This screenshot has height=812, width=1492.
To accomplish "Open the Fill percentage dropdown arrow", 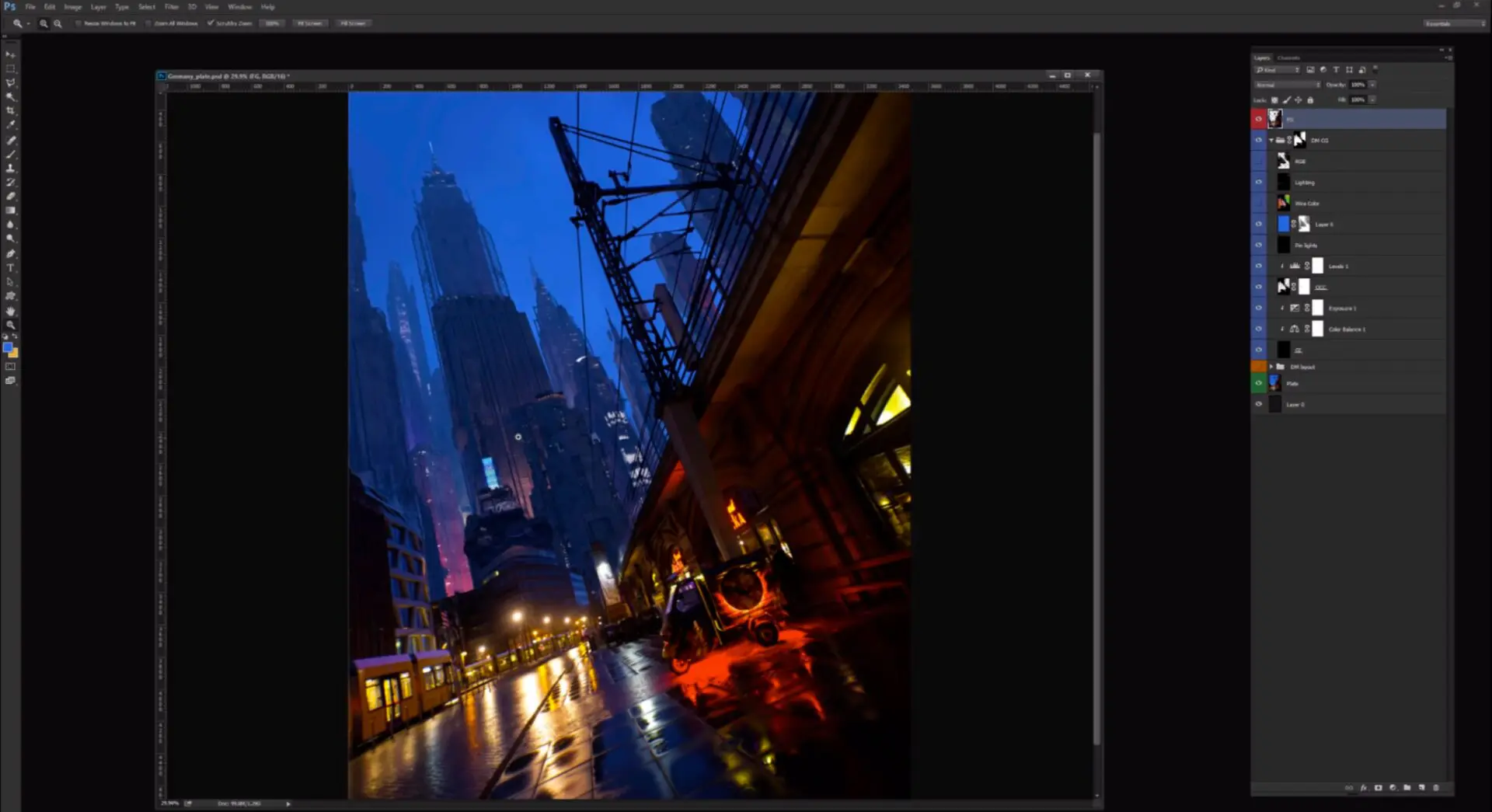I will click(x=1372, y=100).
